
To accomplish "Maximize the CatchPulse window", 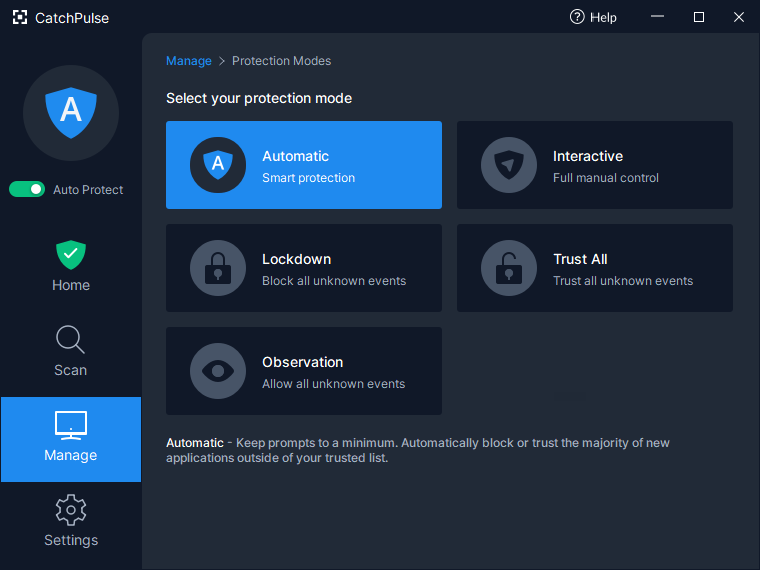I will [698, 17].
